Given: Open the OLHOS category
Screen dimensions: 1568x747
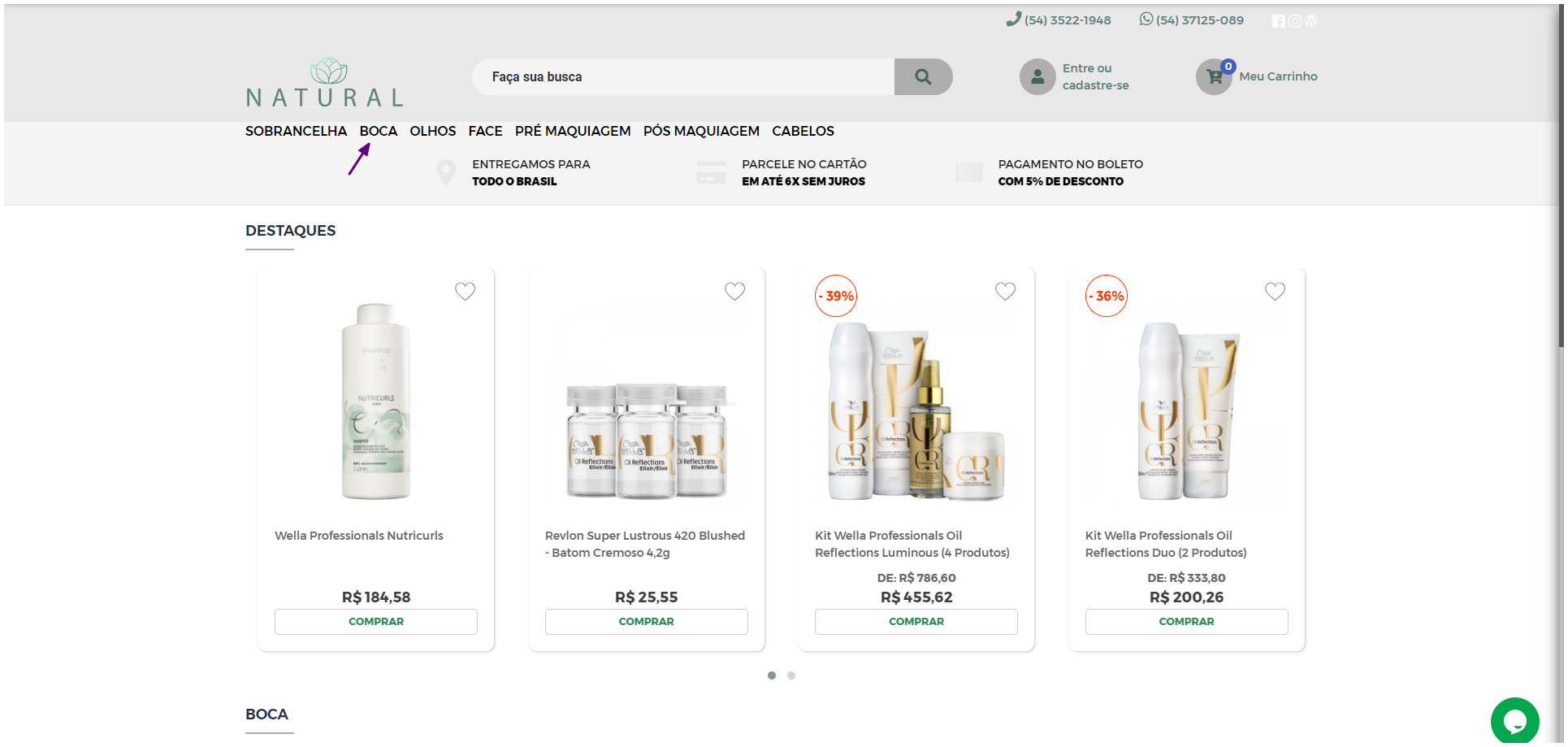Looking at the screenshot, I should pyautogui.click(x=432, y=131).
